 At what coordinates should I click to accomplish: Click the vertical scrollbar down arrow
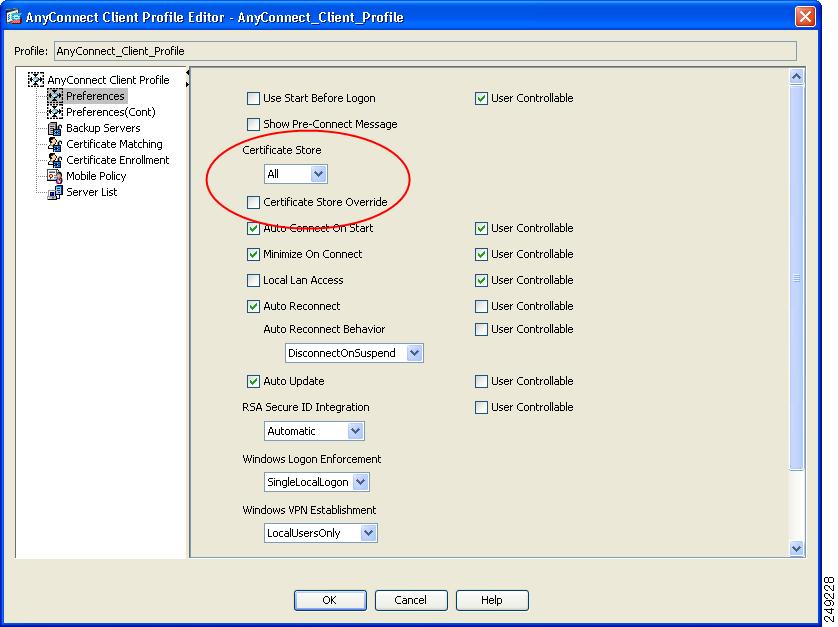tap(796, 548)
